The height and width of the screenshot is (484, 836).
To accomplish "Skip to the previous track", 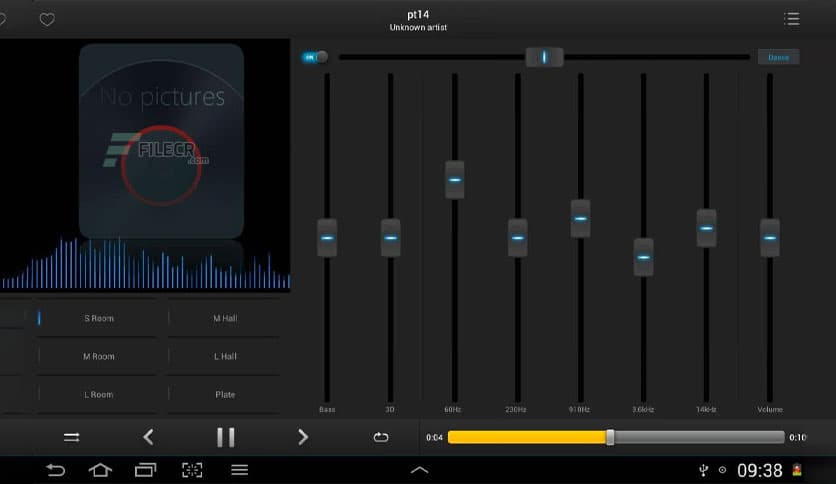I will pyautogui.click(x=149, y=438).
